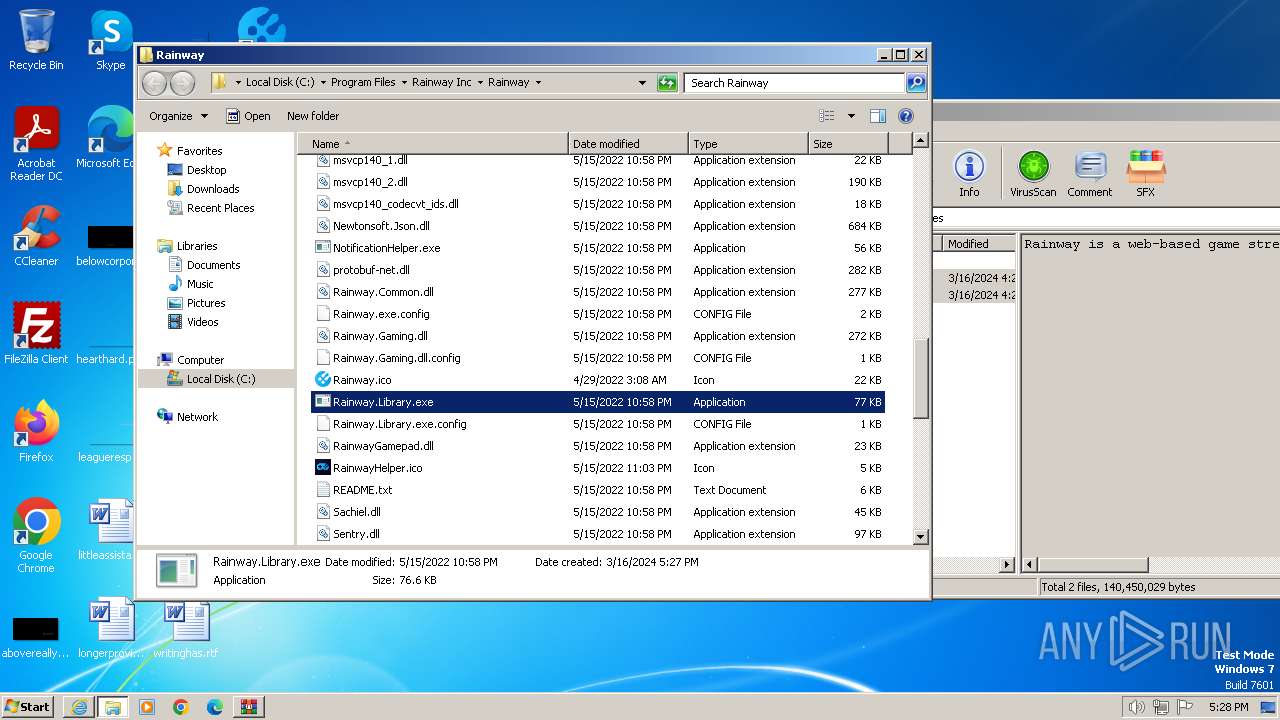Image resolution: width=1280 pixels, height=720 pixels.
Task: Select the Sentry.dll file
Action: 356,534
